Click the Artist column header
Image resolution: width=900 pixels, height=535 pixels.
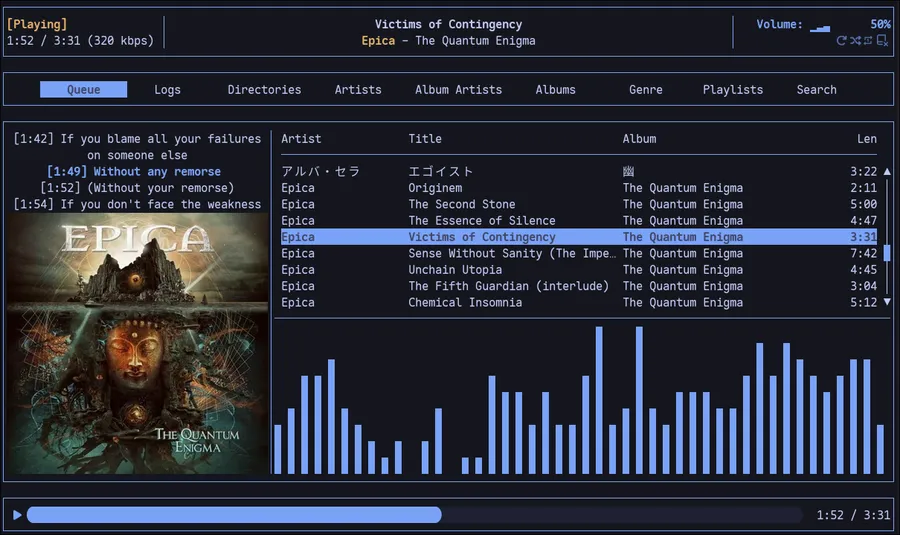click(x=301, y=139)
